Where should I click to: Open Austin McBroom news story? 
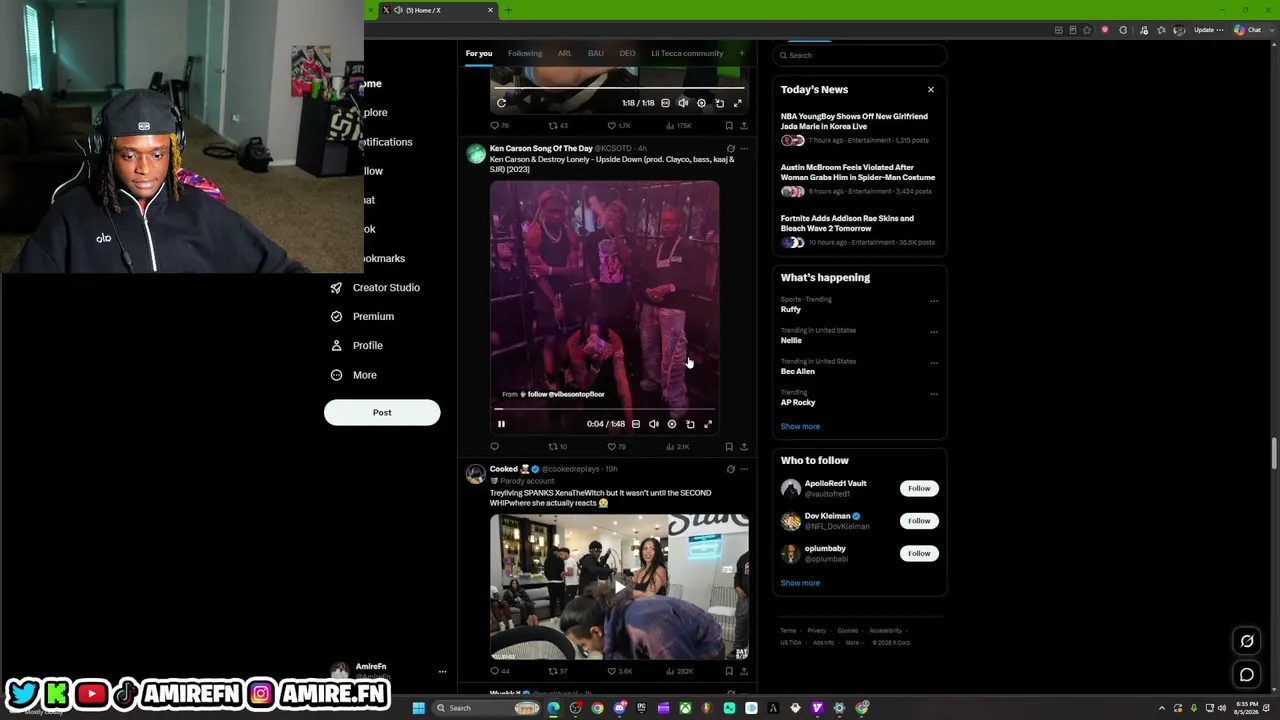point(859,179)
